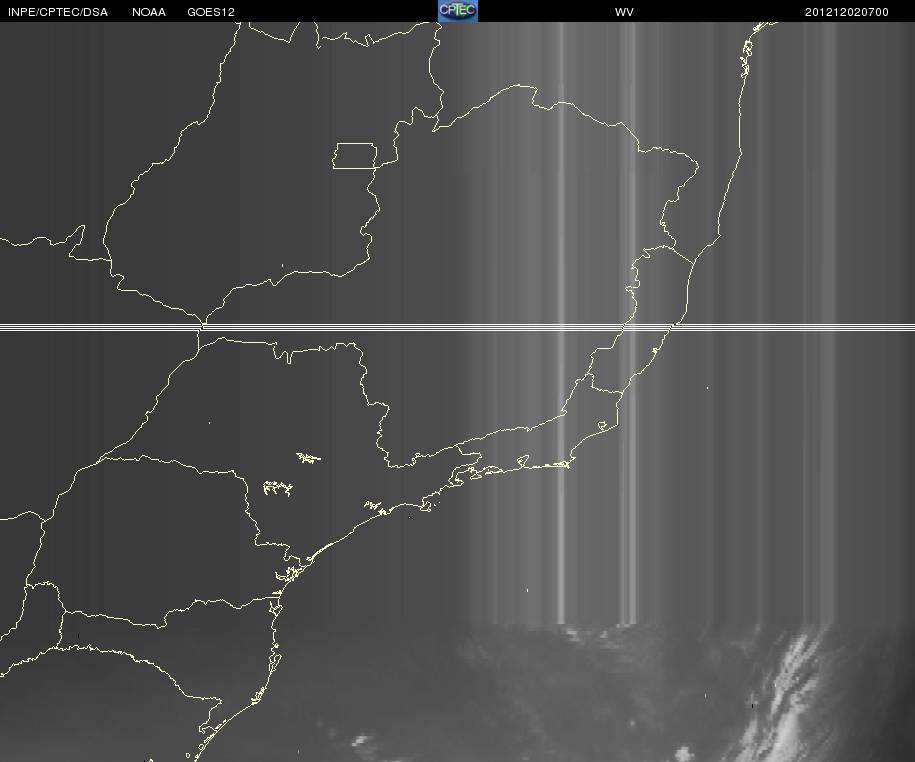Click the CPTEC logo in the header
Image resolution: width=915 pixels, height=762 pixels.
tap(458, 11)
